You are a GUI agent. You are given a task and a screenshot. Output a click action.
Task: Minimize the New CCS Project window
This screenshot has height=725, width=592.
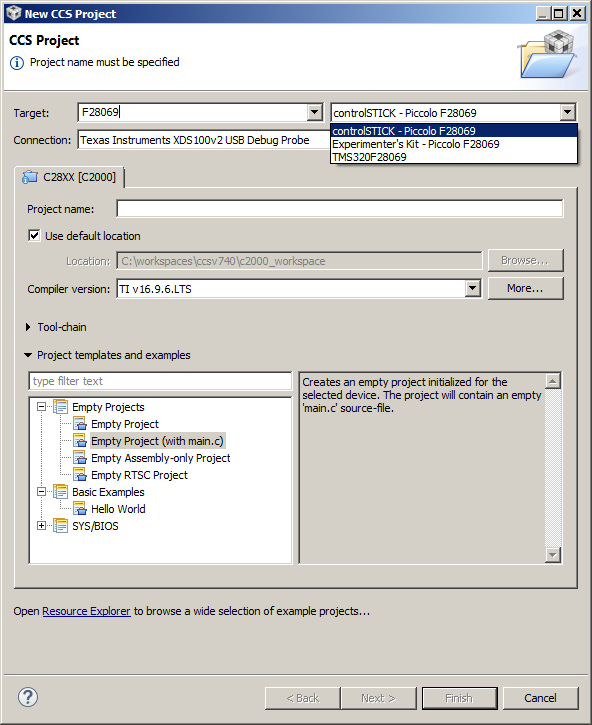544,13
